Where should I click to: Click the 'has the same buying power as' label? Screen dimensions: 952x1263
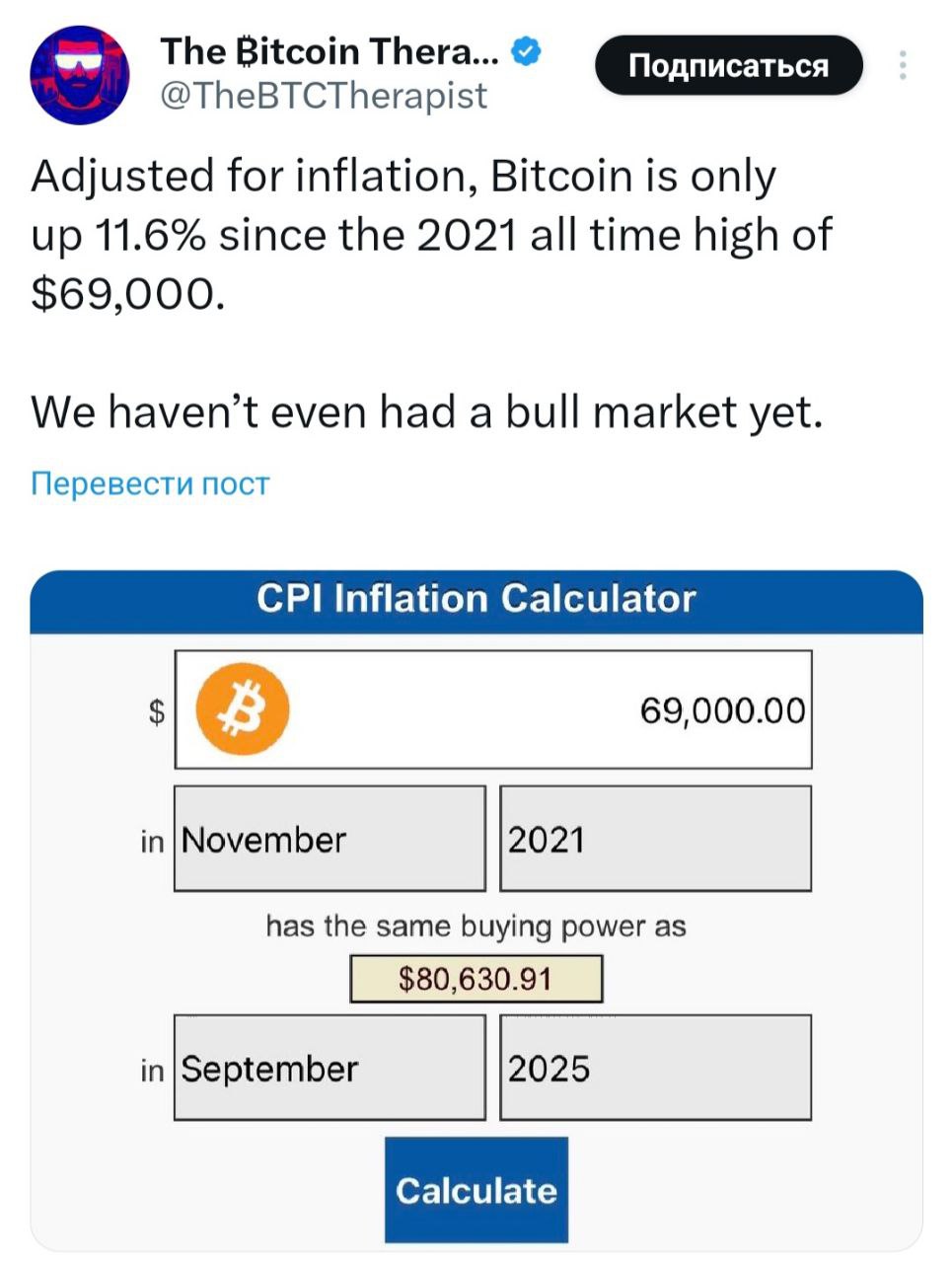pos(476,926)
